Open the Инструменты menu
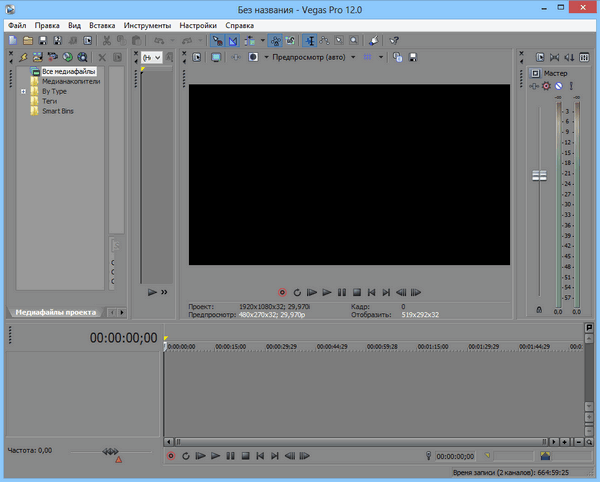 pos(147,24)
